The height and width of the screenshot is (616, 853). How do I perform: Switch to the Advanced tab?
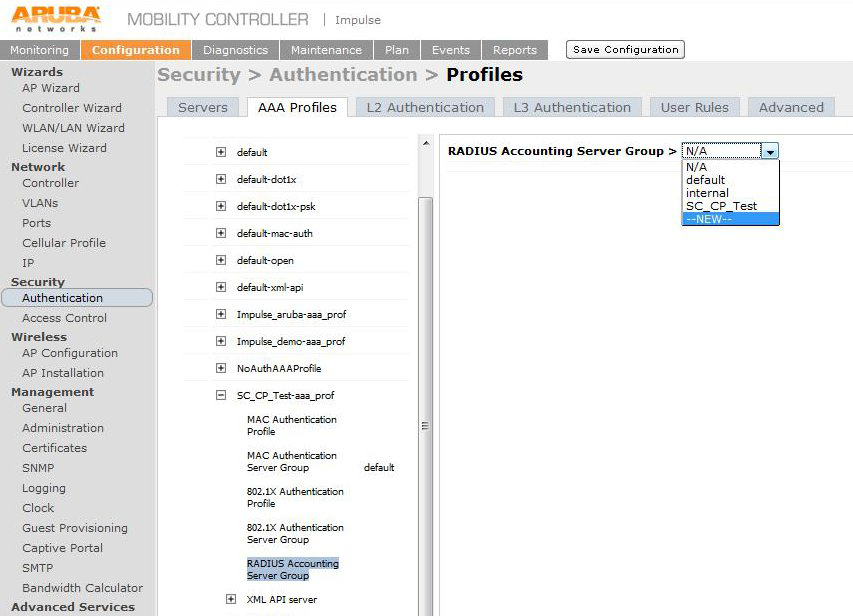click(792, 107)
